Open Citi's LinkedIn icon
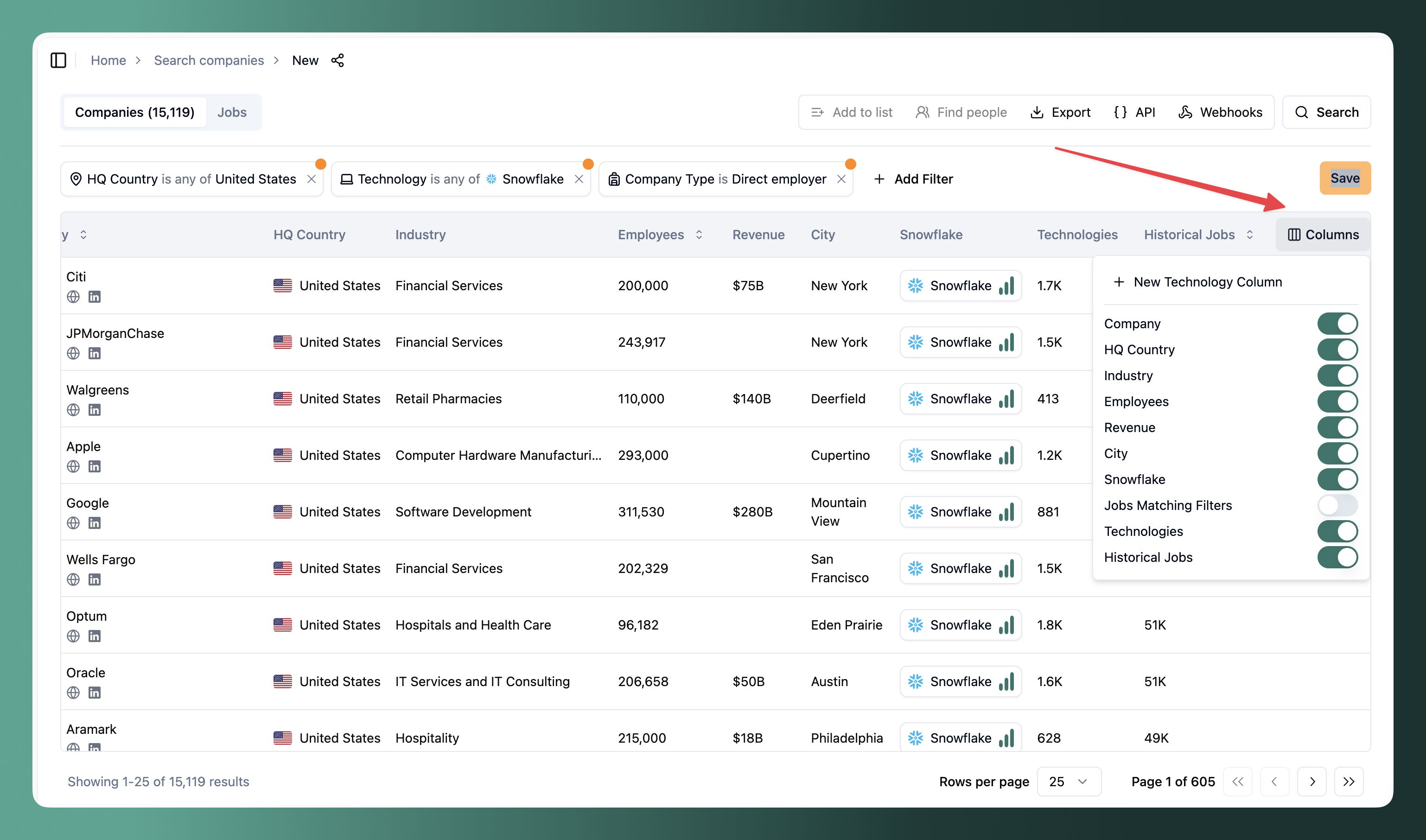The height and width of the screenshot is (840, 1426). (x=95, y=297)
